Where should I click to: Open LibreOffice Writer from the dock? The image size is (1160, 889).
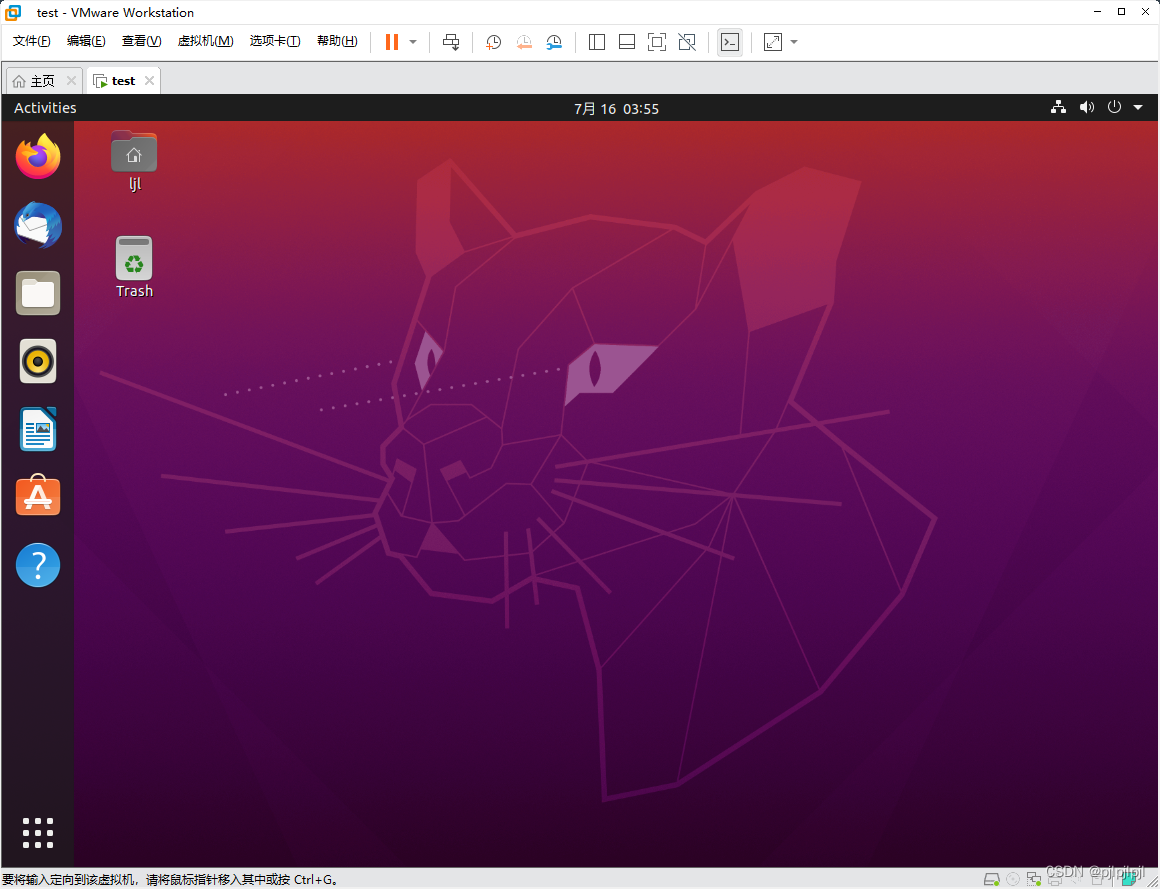pyautogui.click(x=38, y=429)
